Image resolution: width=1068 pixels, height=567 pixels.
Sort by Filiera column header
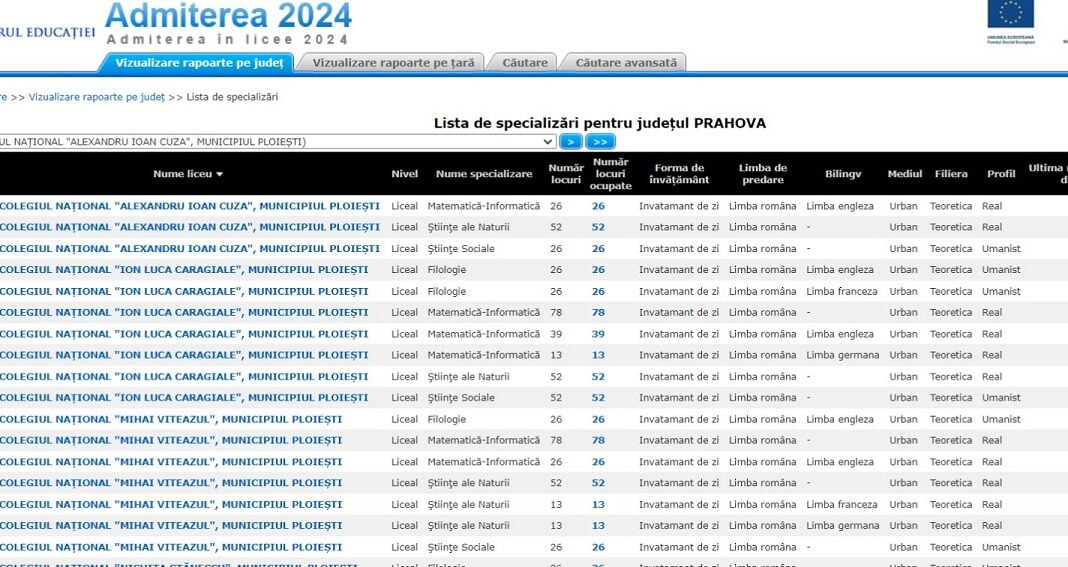(951, 174)
